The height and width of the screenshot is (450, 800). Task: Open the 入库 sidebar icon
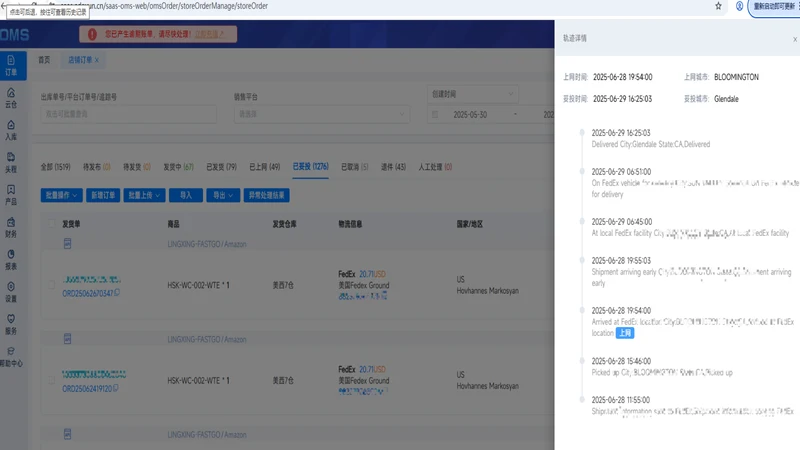pyautogui.click(x=11, y=131)
